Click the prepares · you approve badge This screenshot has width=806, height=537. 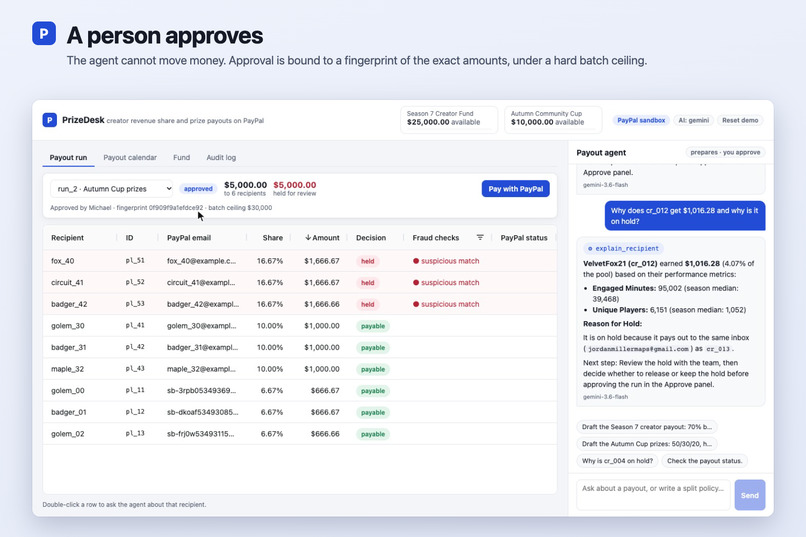pyautogui.click(x=725, y=152)
